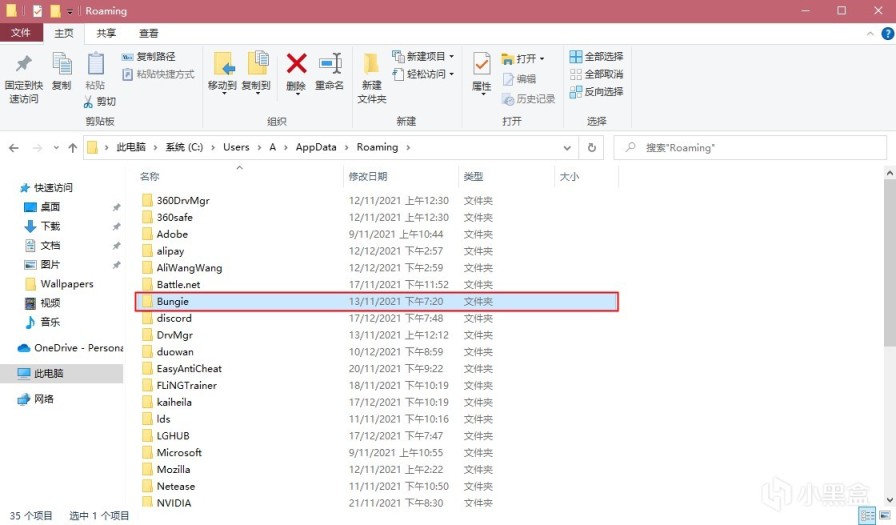The image size is (896, 525).
Task: Click 系统 (C:) in address breadcrumb
Action: [184, 147]
